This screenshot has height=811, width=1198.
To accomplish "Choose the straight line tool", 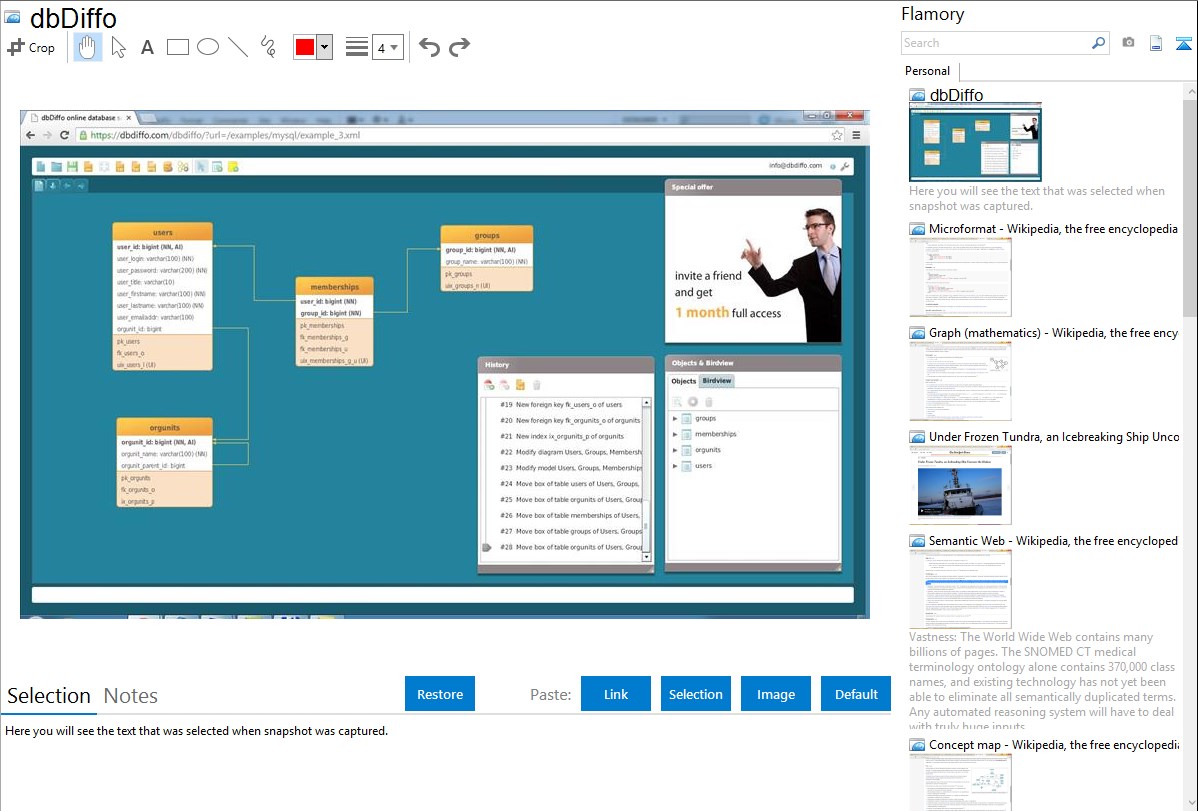I will [x=238, y=47].
